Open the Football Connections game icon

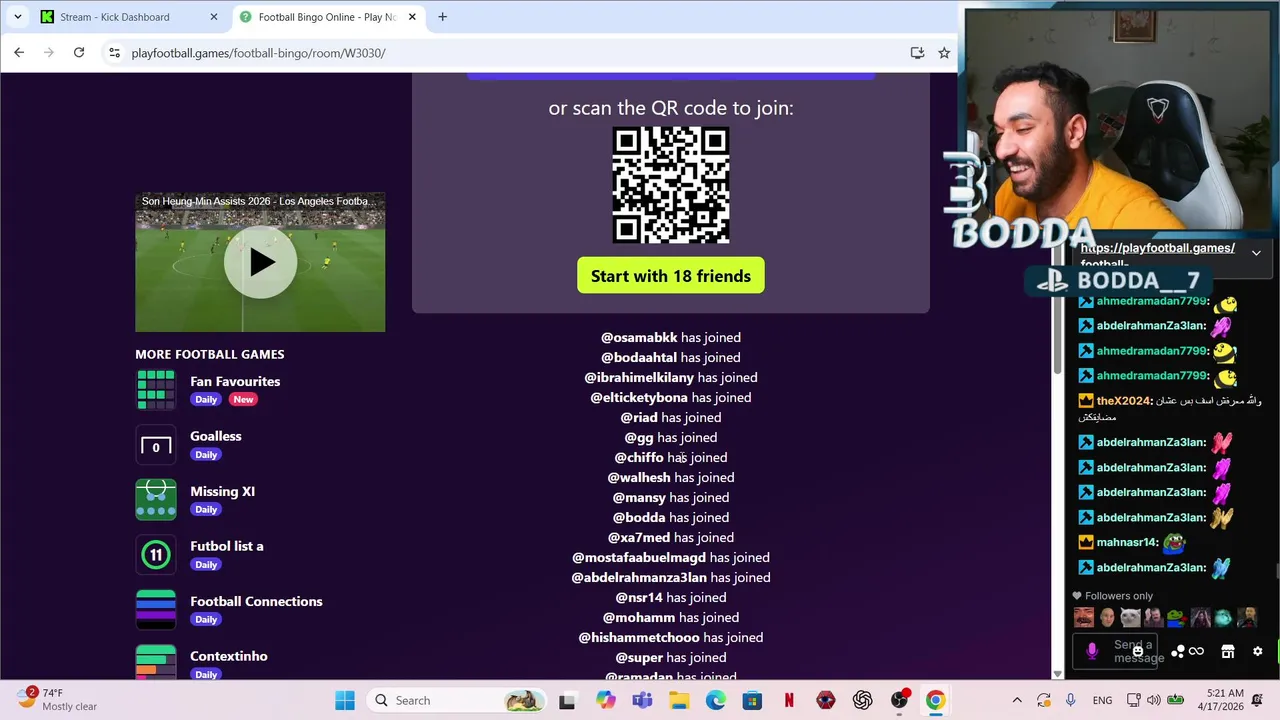click(156, 610)
